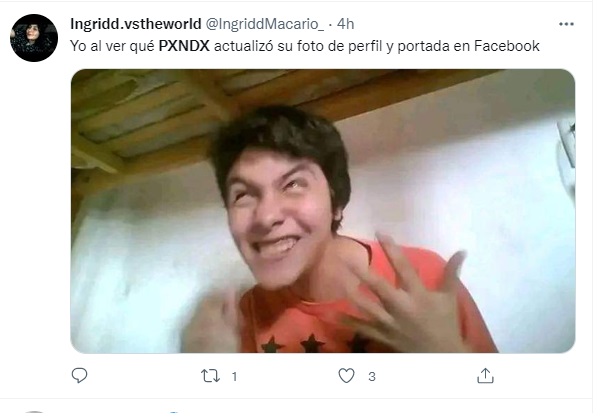Click the retweet count of 1
The height and width of the screenshot is (418, 616).
point(234,377)
